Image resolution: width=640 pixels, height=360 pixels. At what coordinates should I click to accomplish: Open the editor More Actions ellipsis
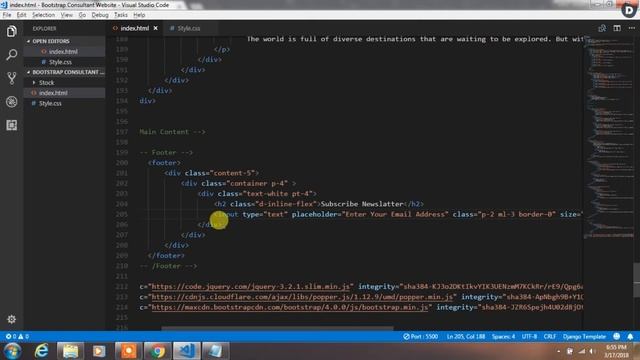tap(631, 28)
